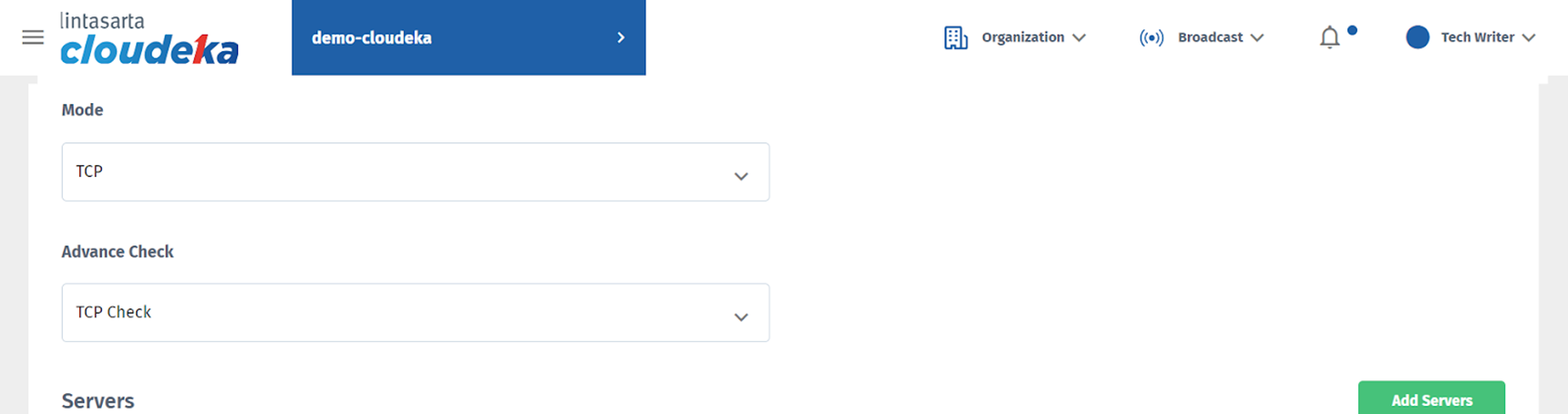This screenshot has width=1568, height=414.
Task: Expand the Organization dropdown chevron
Action: [1079, 37]
